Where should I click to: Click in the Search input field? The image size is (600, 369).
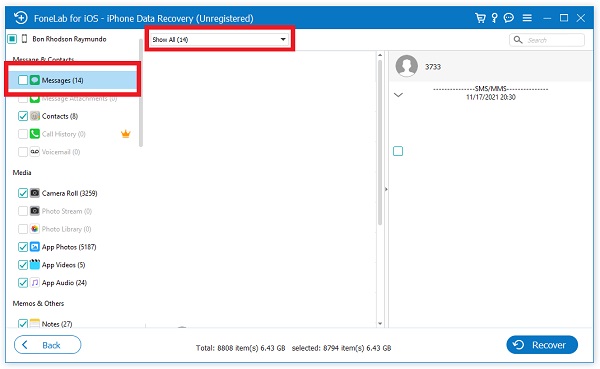(547, 40)
